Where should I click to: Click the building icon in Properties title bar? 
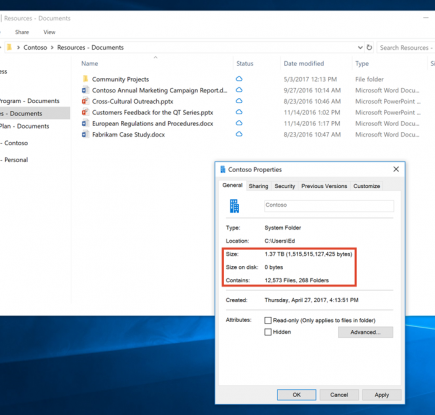(x=223, y=169)
